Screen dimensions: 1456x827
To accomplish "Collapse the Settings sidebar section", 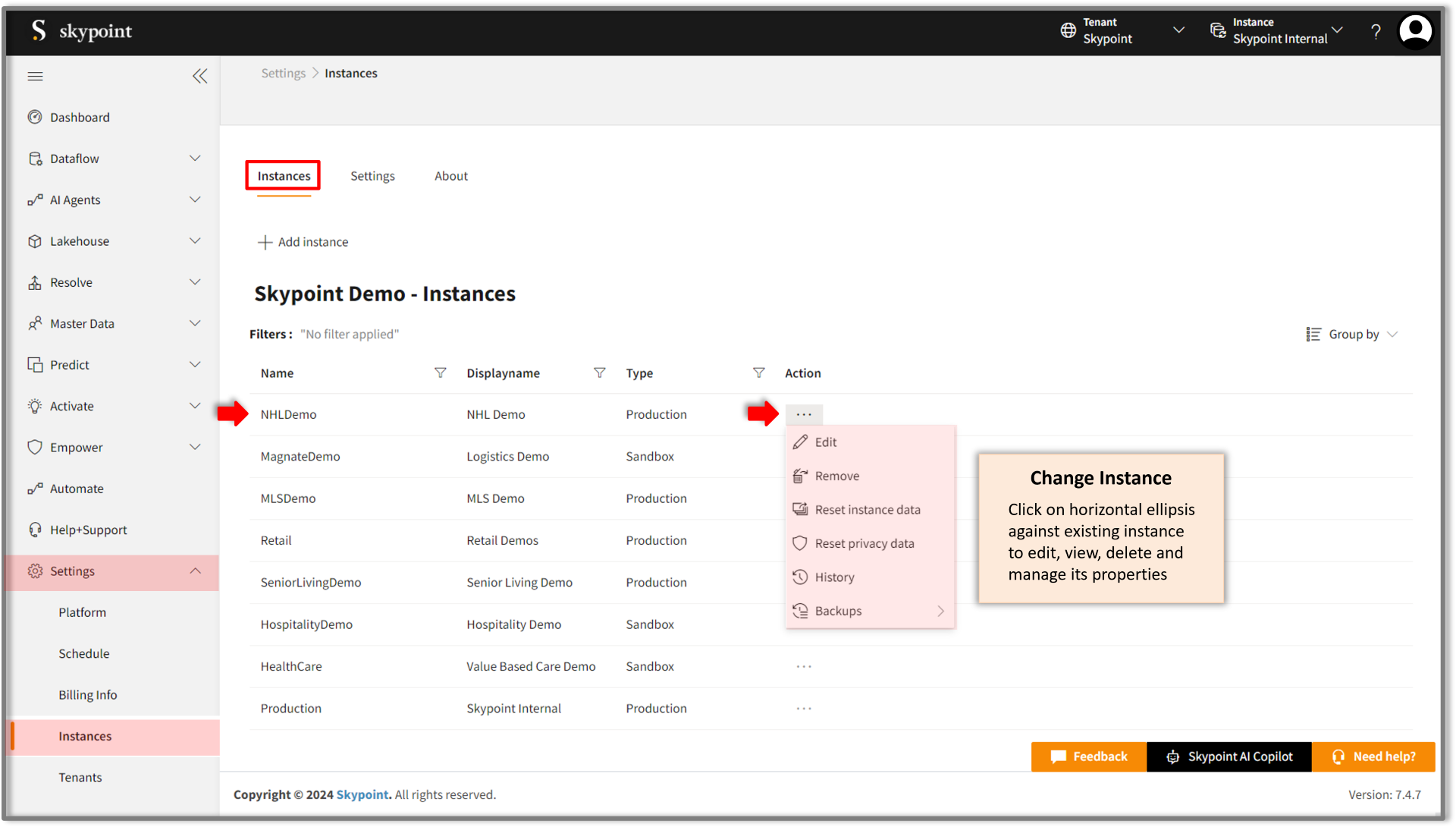I will tap(194, 571).
